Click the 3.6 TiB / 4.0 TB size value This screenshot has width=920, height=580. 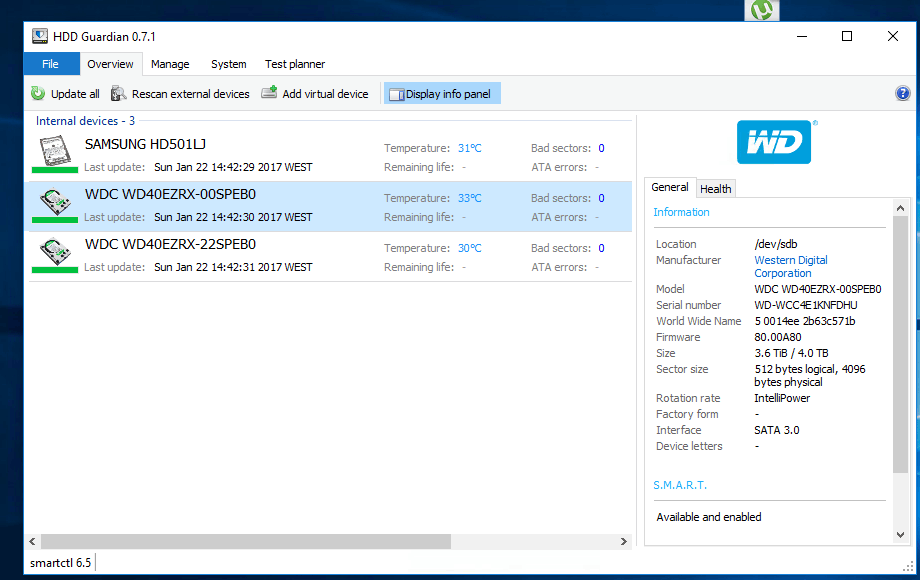(791, 353)
